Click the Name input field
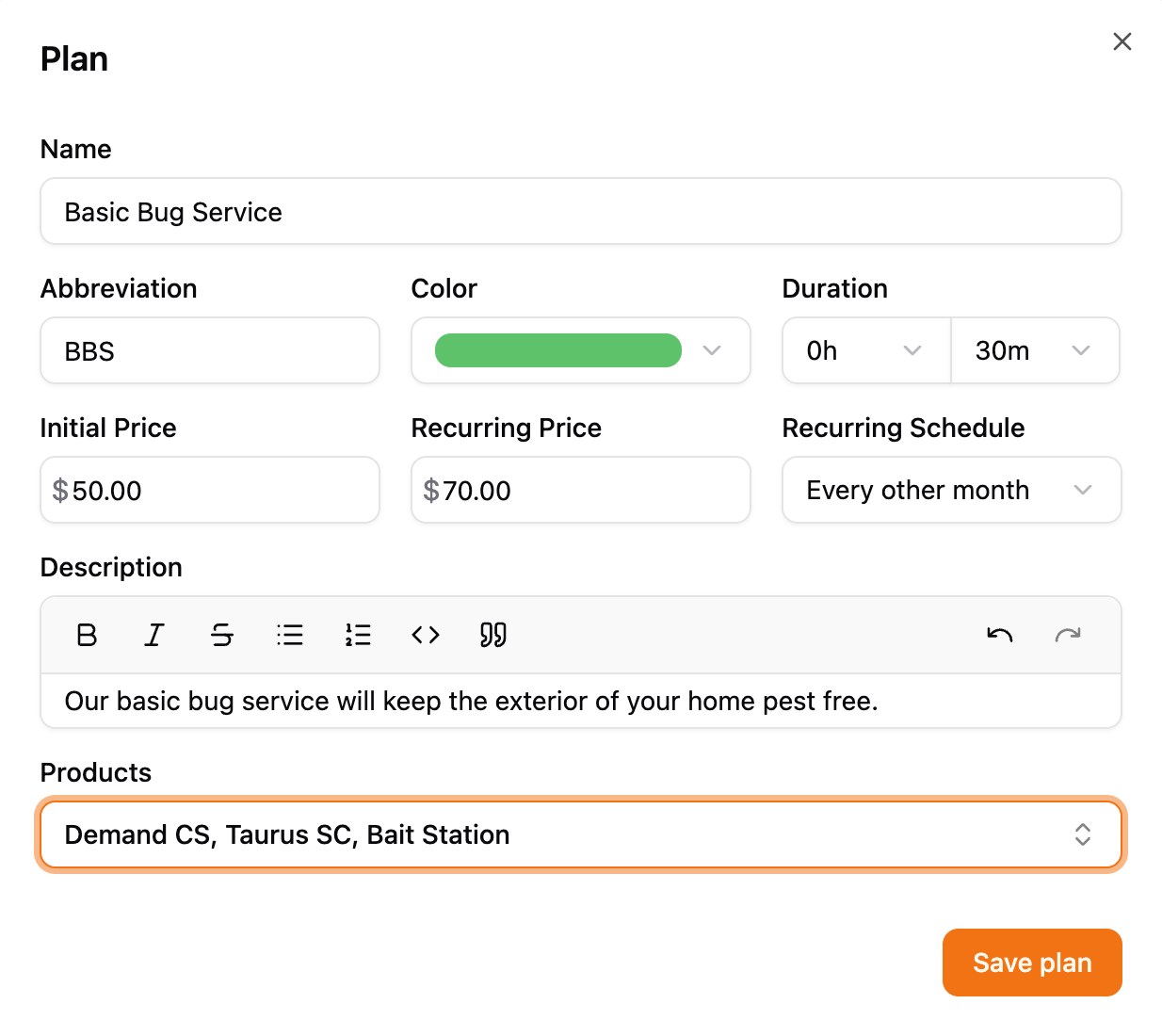 point(580,212)
